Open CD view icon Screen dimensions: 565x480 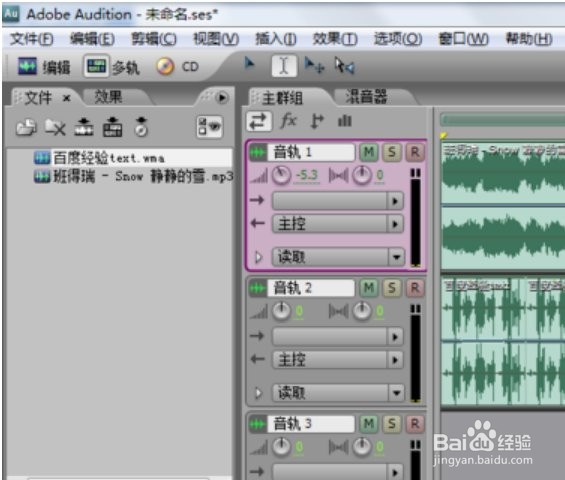(165, 67)
